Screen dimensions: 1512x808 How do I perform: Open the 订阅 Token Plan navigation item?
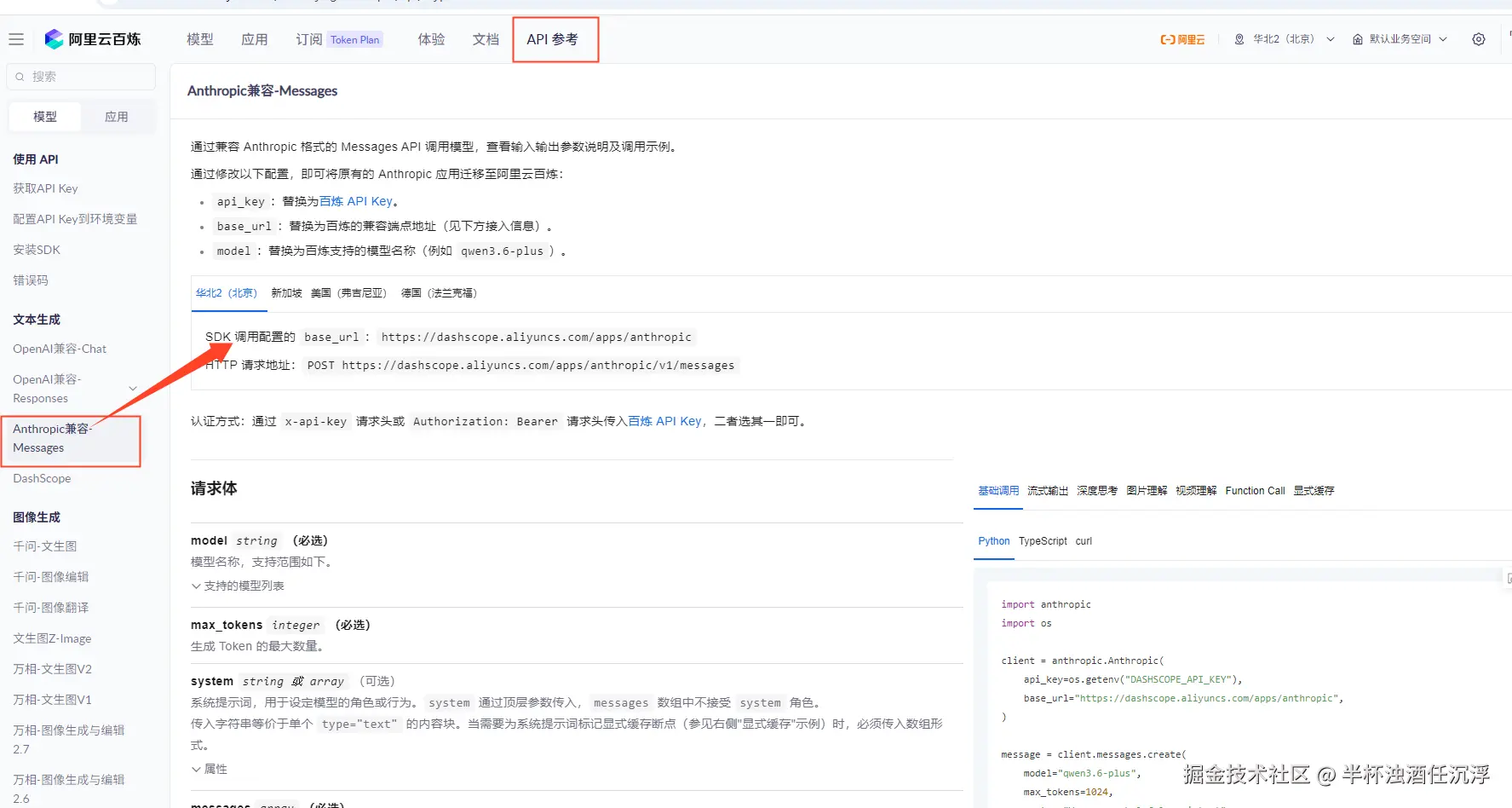(339, 39)
